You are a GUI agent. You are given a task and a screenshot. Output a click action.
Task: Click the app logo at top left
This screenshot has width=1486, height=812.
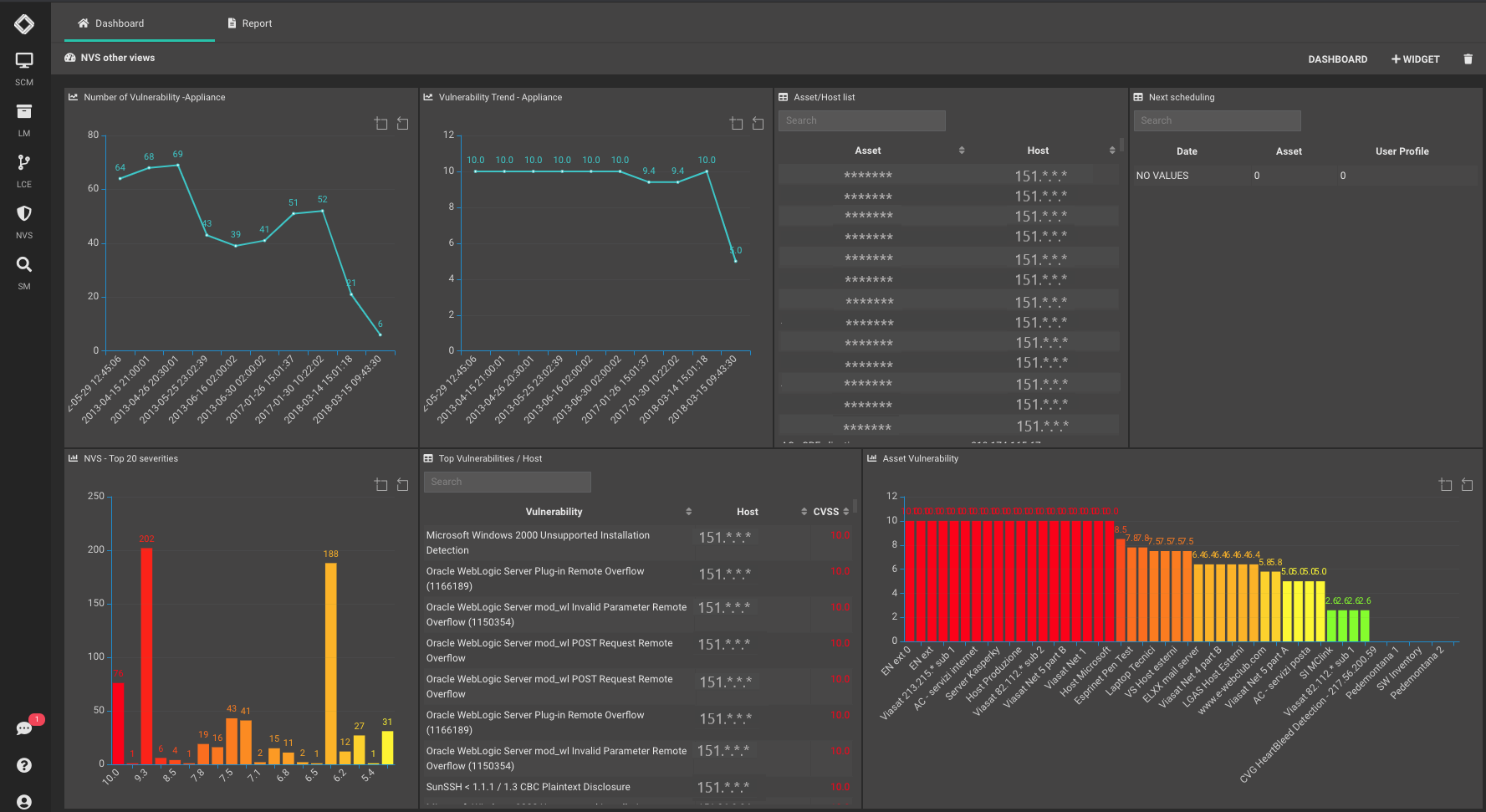pos(24,24)
